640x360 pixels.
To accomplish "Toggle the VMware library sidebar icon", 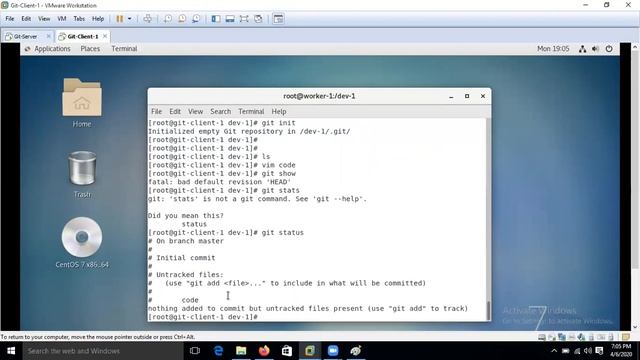I will [216, 19].
